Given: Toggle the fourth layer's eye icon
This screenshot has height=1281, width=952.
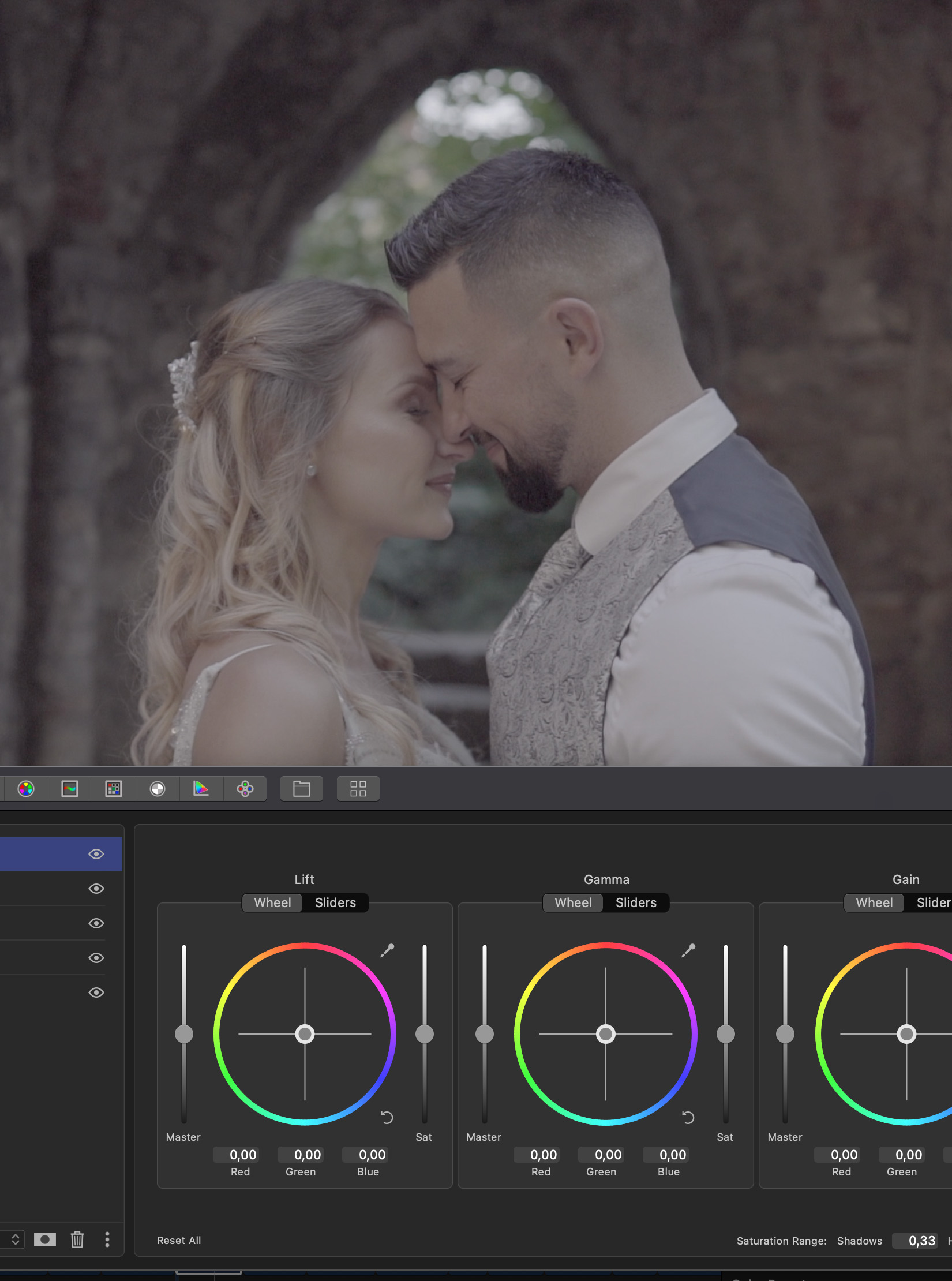Looking at the screenshot, I should (x=96, y=958).
